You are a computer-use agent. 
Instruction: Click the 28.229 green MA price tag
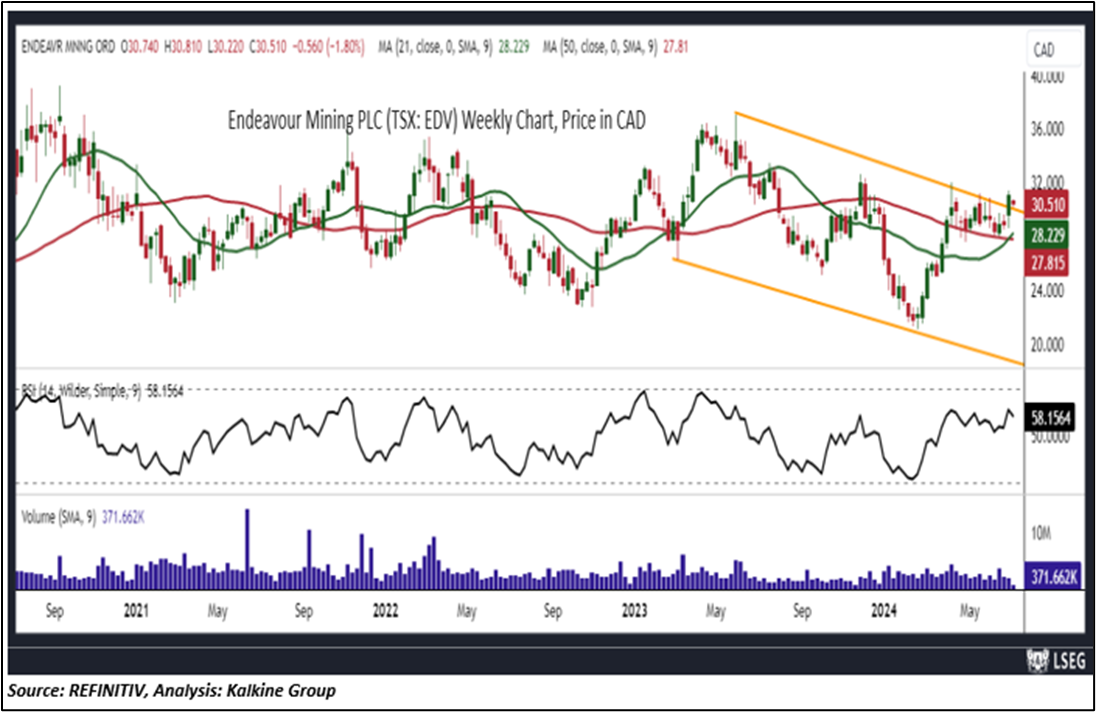point(1047,235)
